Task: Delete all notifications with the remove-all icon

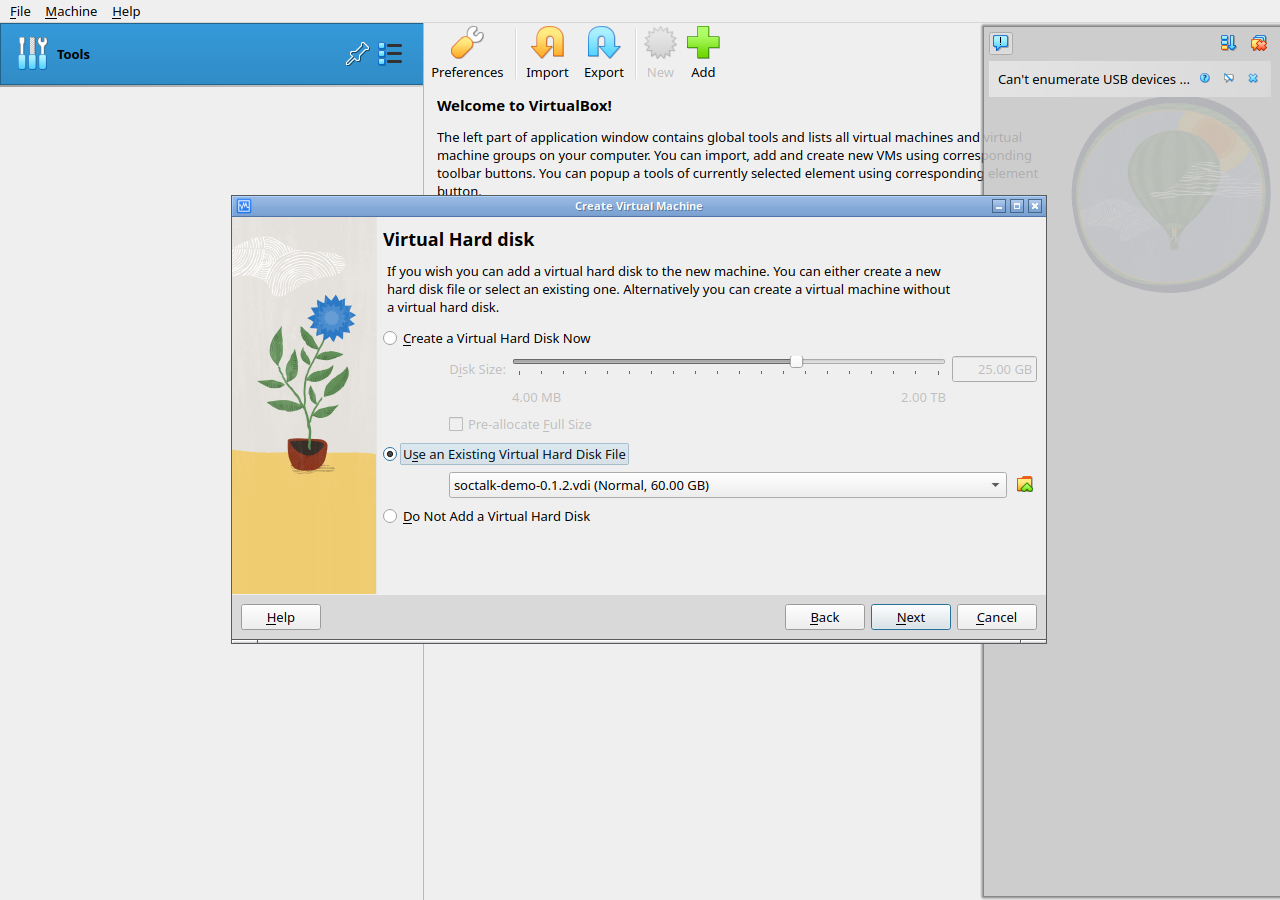Action: 1259,43
